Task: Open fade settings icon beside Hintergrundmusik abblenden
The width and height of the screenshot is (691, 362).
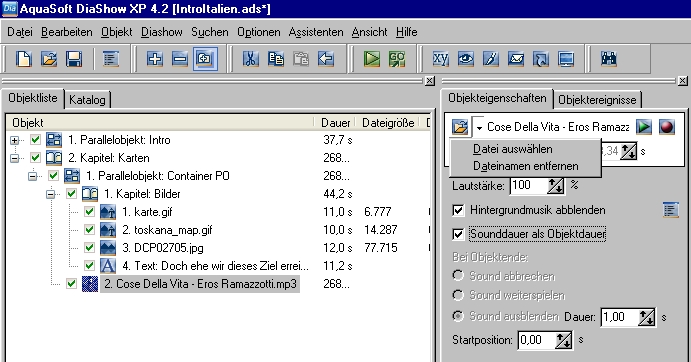Action: pos(670,210)
